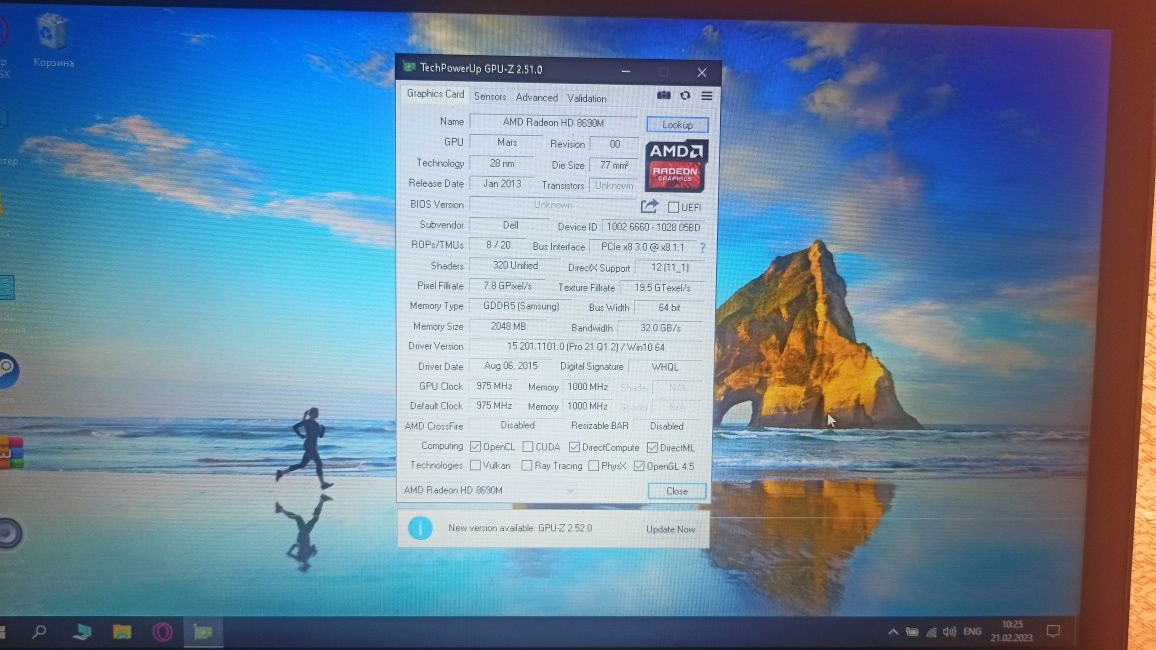Open the taskbar clock and date
The image size is (1156, 650).
(x=1012, y=631)
